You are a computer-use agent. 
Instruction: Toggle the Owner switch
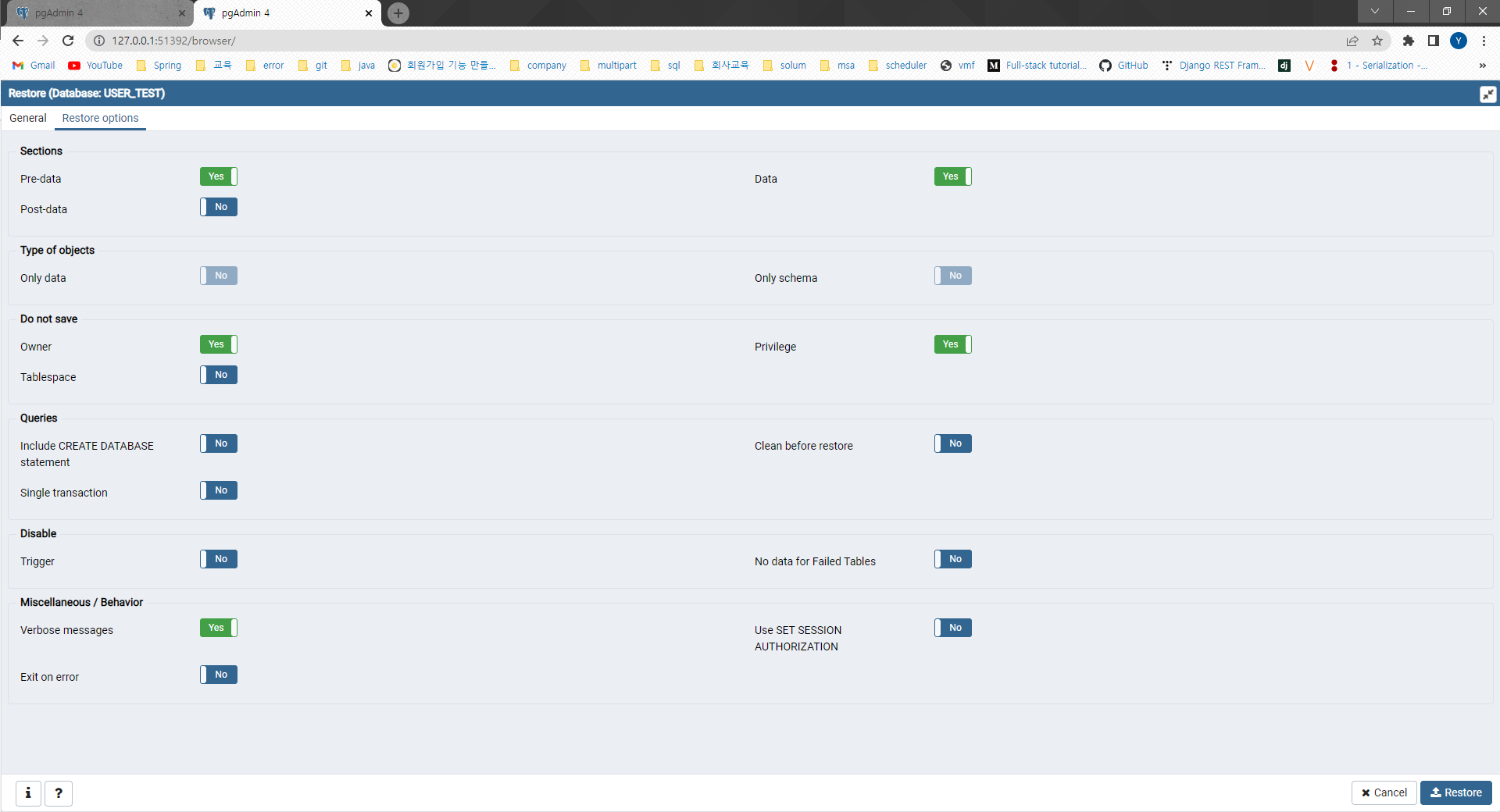[219, 344]
